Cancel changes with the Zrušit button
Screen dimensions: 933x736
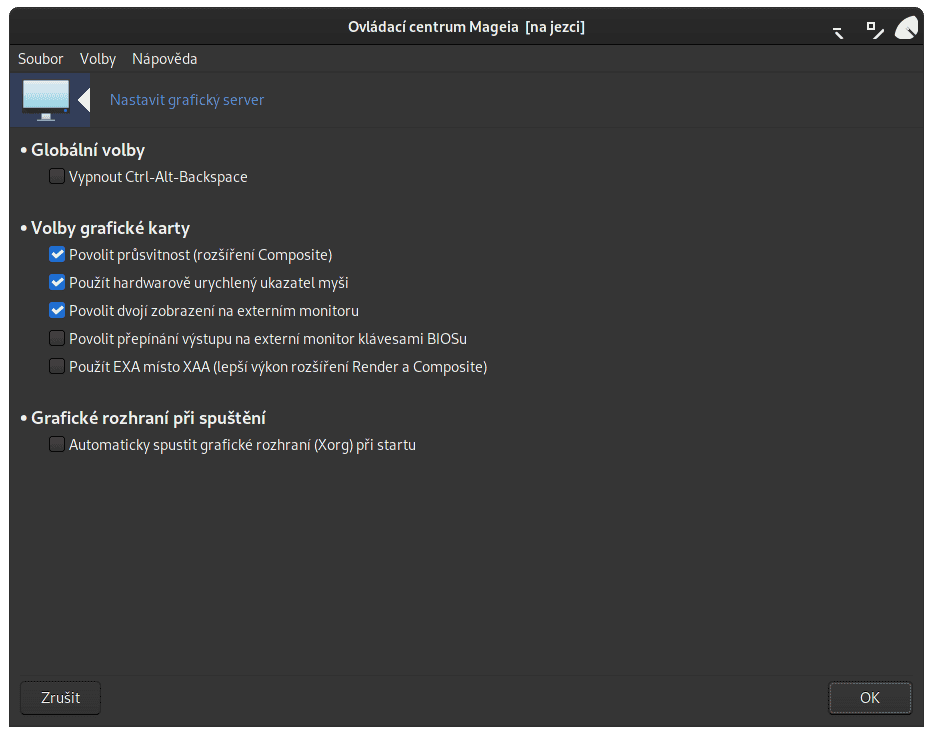coord(59,698)
